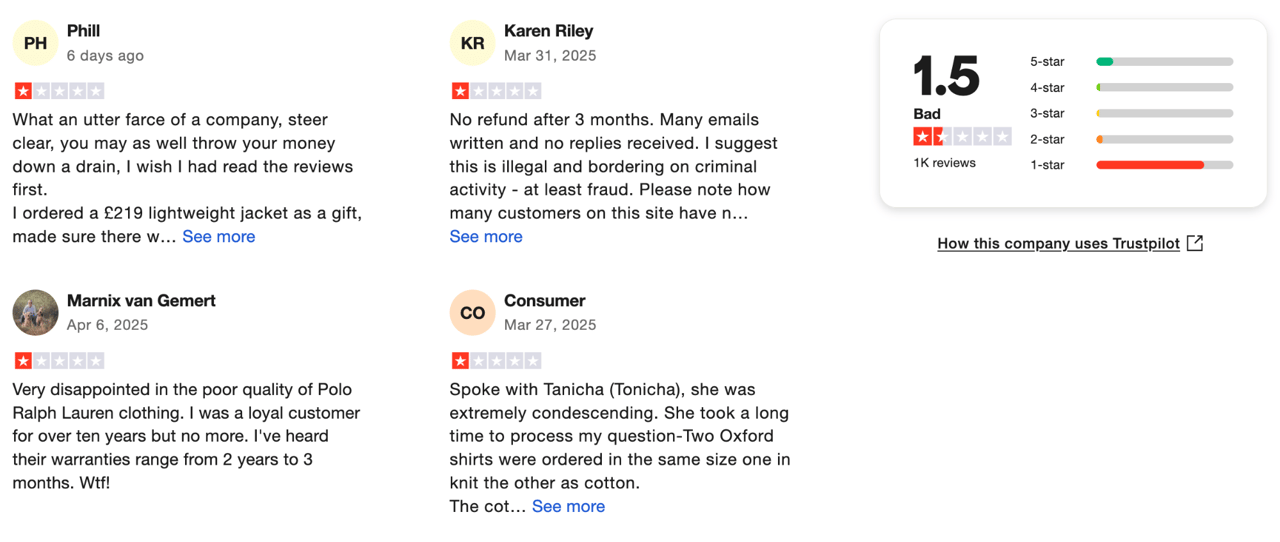Click the external link icon beside Trustpilot link
This screenshot has width=1280, height=542.
[x=1195, y=243]
